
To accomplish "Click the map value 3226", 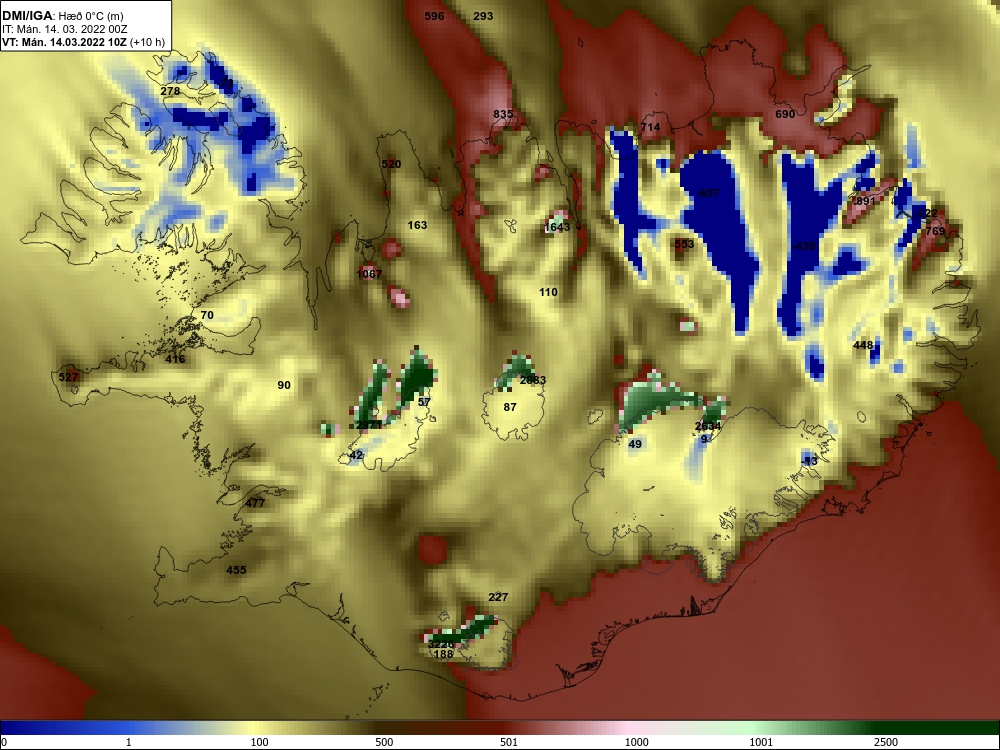I will (441, 645).
